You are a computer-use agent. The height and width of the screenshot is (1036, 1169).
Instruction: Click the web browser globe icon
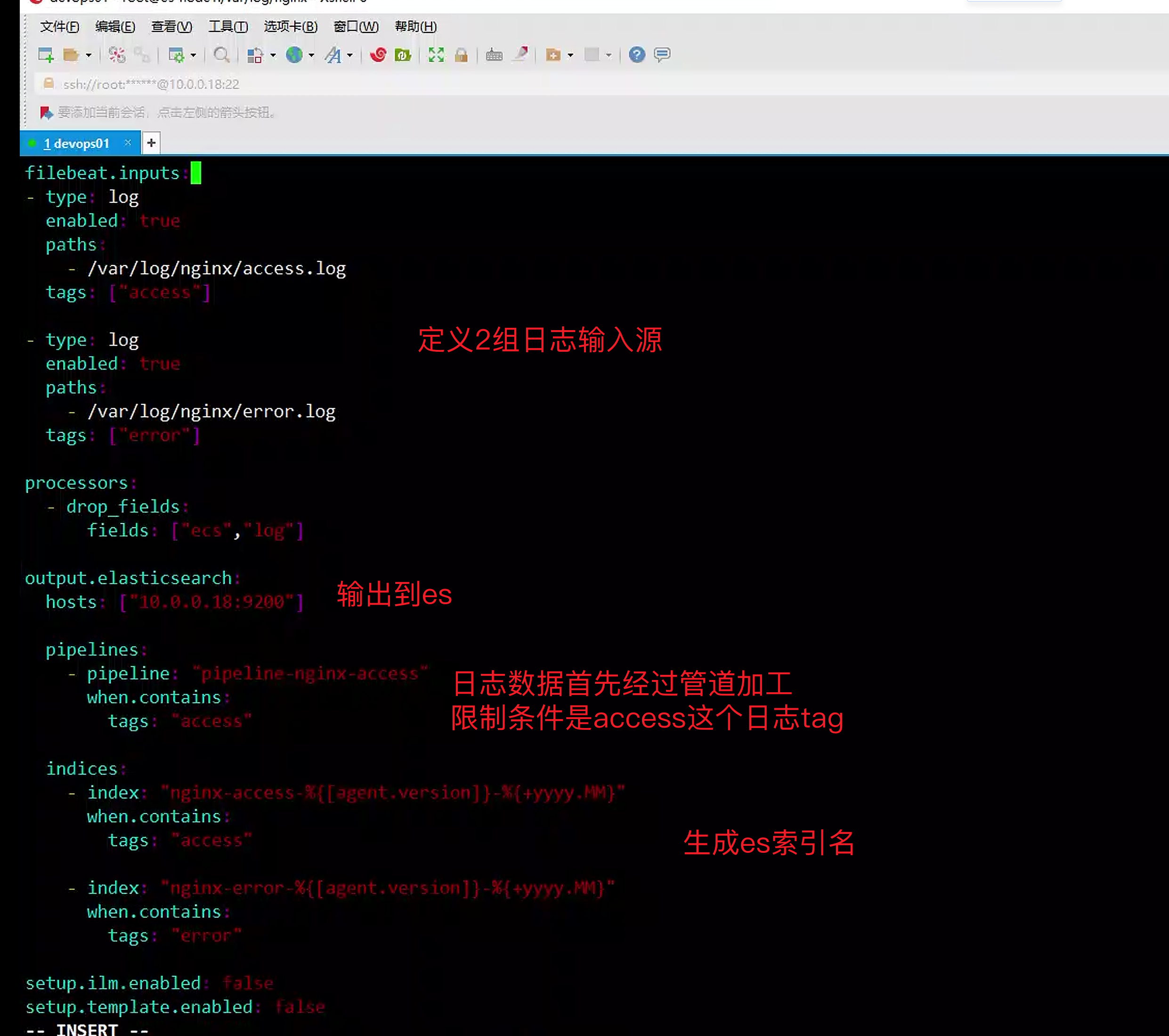(x=294, y=55)
